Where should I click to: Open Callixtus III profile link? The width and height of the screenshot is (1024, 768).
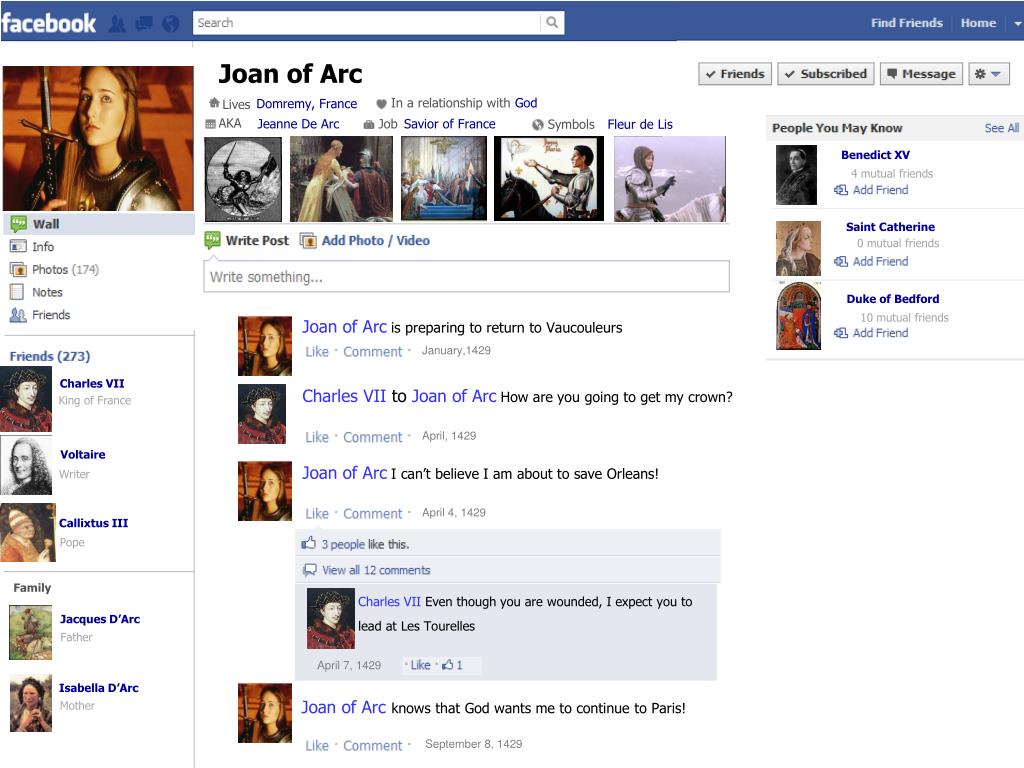point(93,523)
